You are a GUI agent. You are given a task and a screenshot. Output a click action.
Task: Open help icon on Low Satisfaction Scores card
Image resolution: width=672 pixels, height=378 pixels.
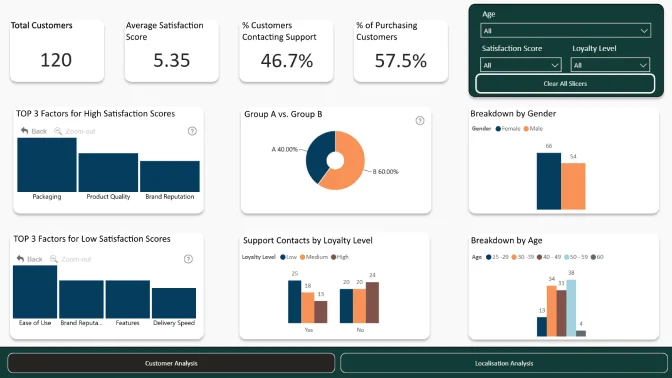click(188, 259)
